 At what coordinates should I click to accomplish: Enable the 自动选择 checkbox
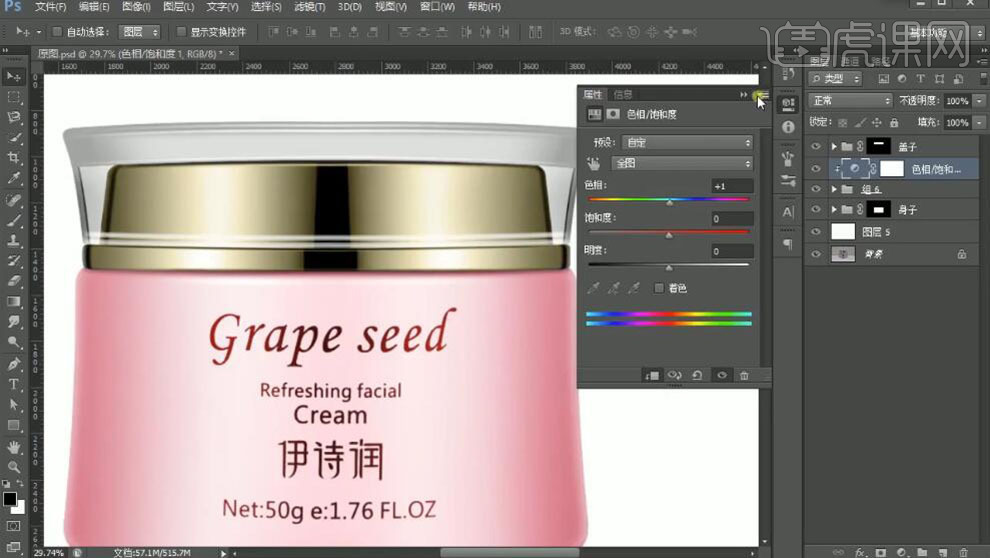pyautogui.click(x=57, y=31)
